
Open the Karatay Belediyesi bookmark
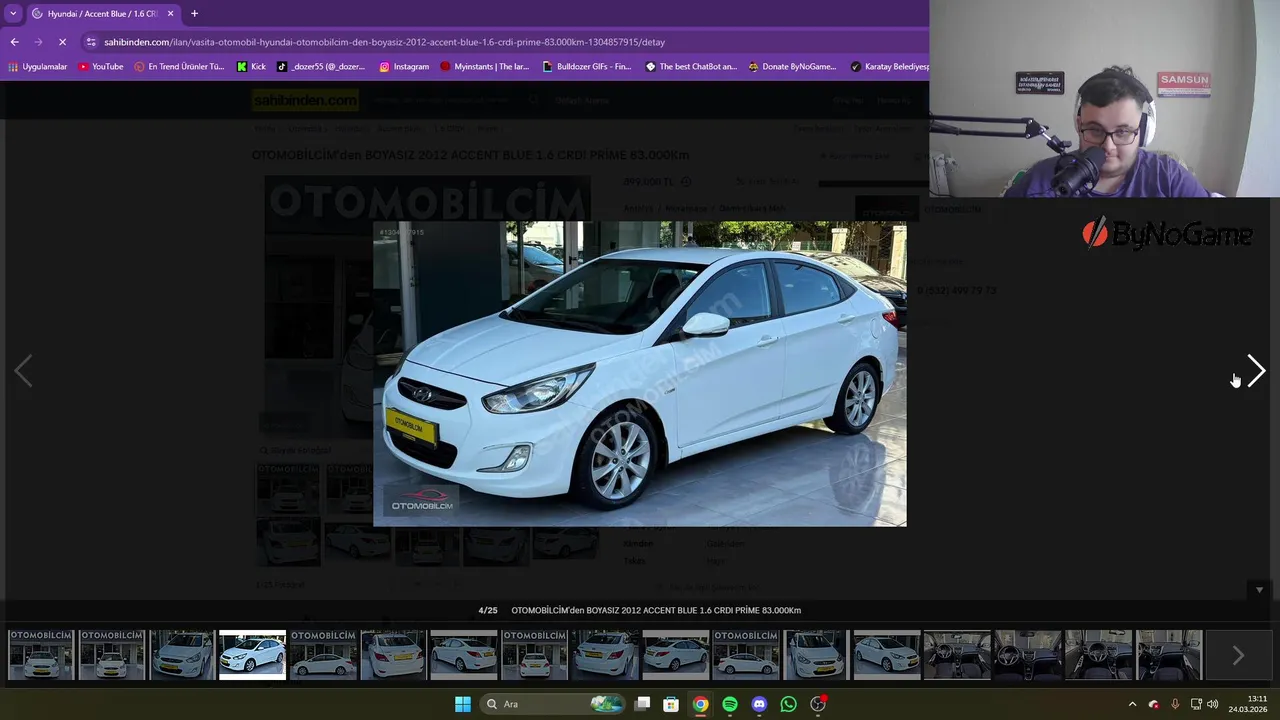pyautogui.click(x=889, y=67)
